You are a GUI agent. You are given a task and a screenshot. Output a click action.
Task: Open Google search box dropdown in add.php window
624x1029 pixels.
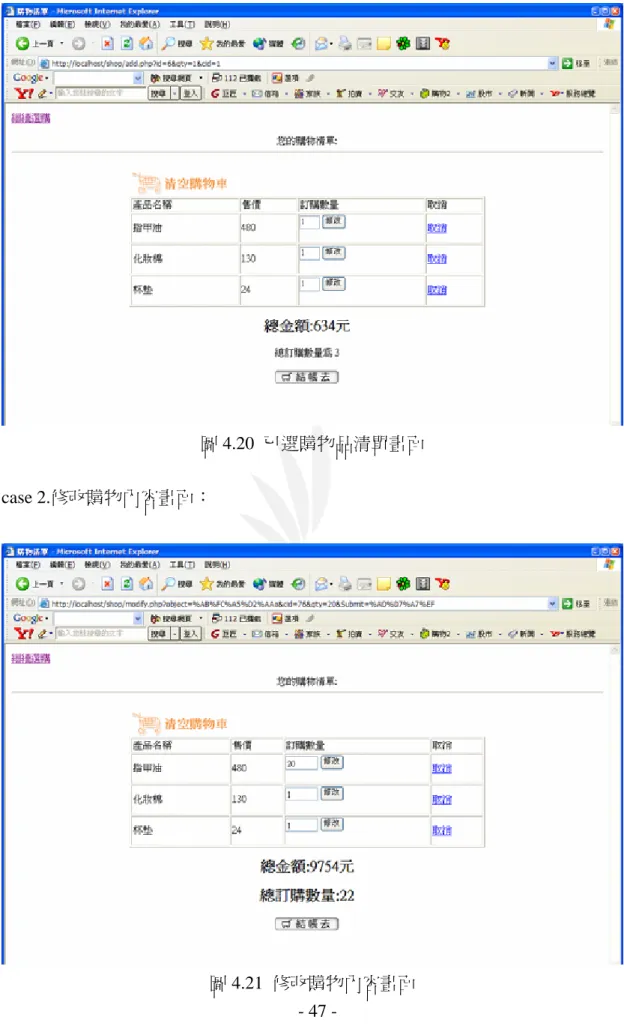[x=138, y=78]
